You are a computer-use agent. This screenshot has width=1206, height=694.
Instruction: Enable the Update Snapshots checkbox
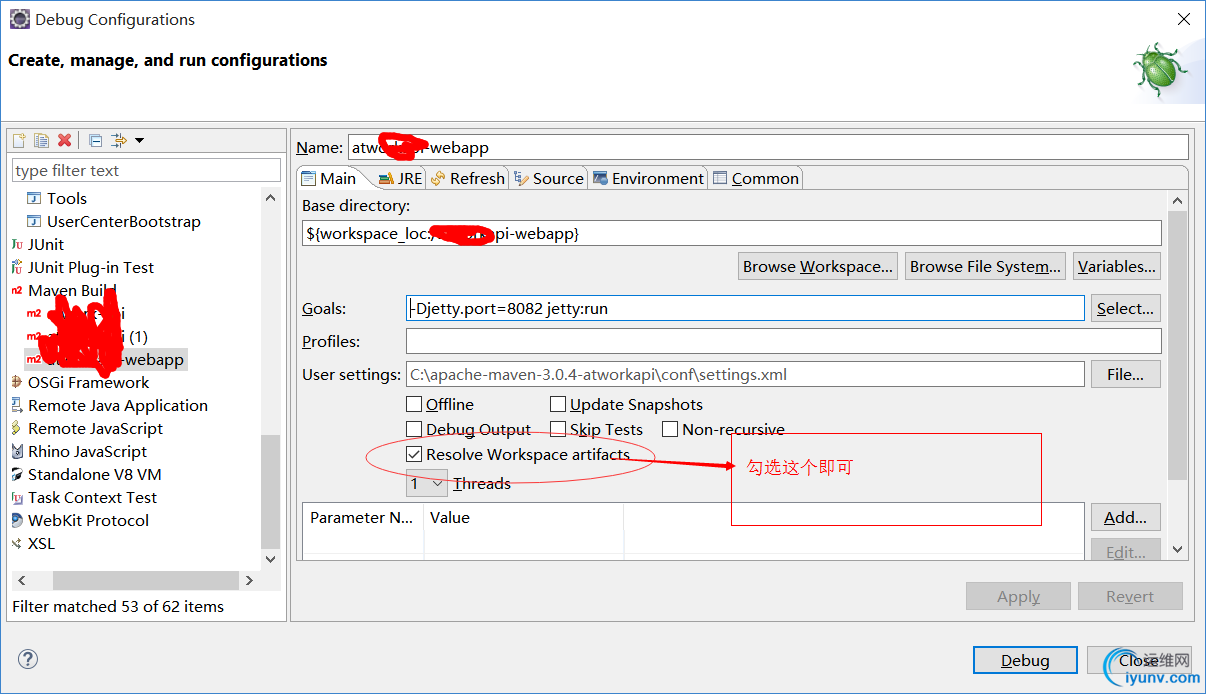click(x=558, y=404)
